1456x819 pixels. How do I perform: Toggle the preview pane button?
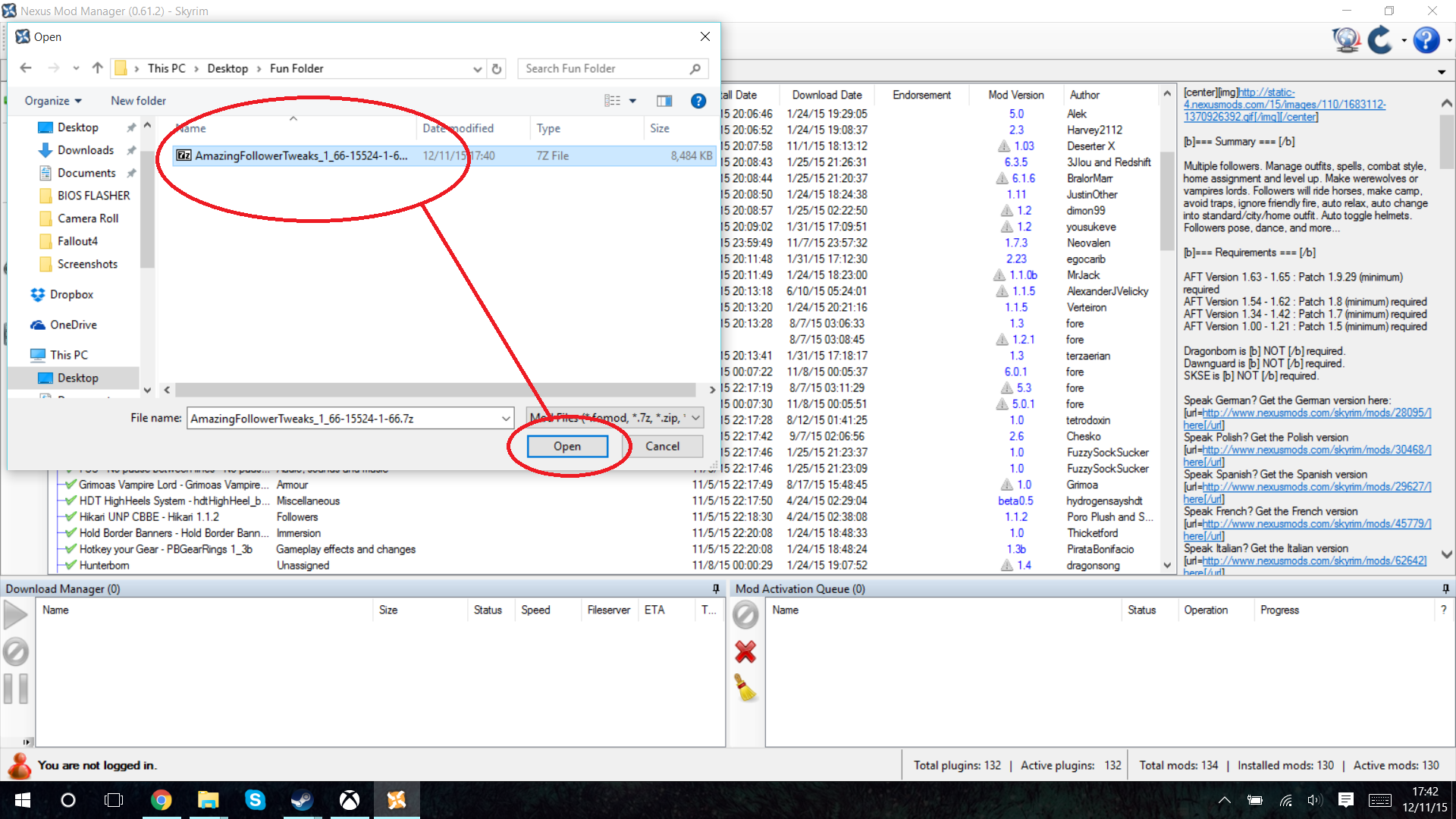point(664,101)
